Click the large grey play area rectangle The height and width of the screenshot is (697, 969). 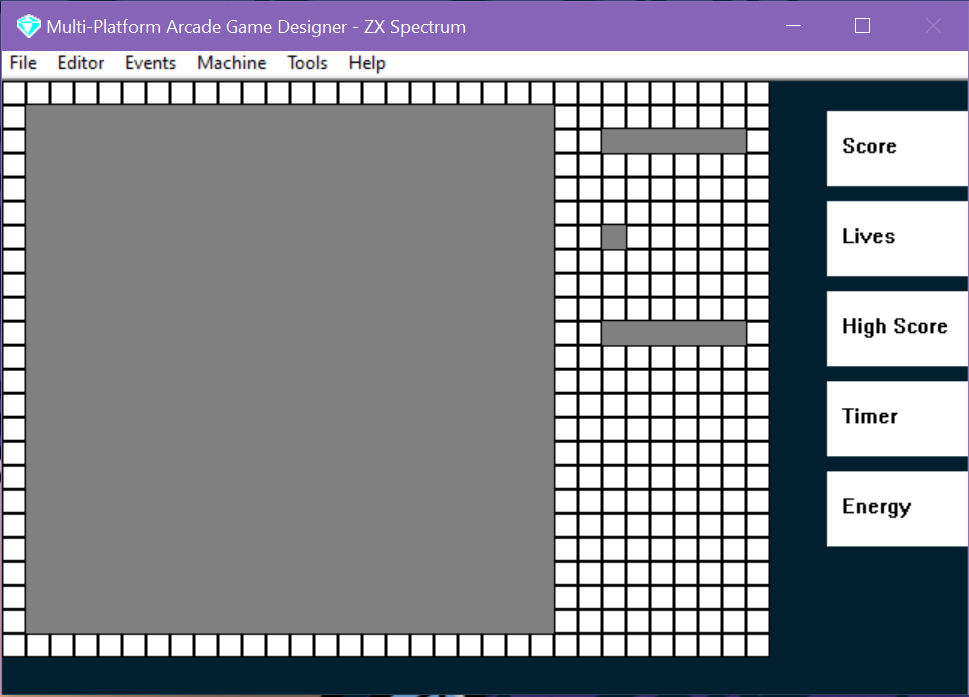click(290, 370)
